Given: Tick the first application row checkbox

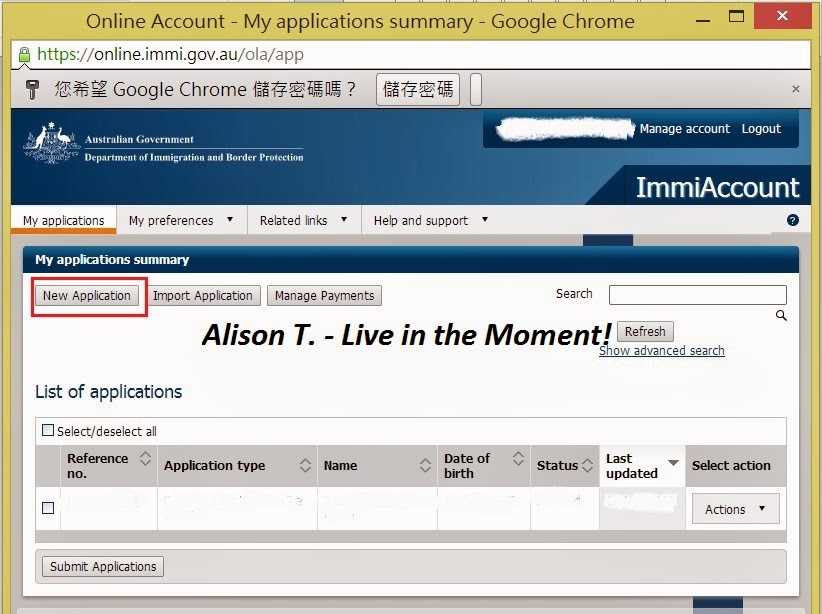Looking at the screenshot, I should tap(48, 508).
